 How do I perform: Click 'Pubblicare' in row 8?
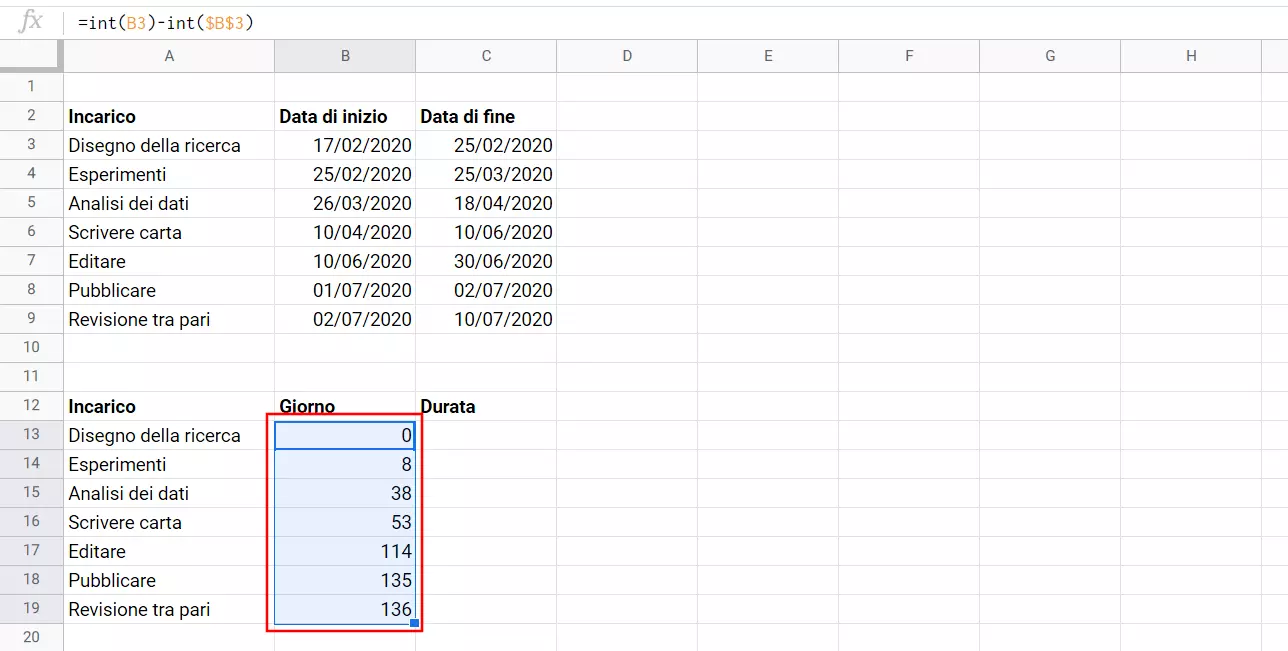tap(169, 290)
